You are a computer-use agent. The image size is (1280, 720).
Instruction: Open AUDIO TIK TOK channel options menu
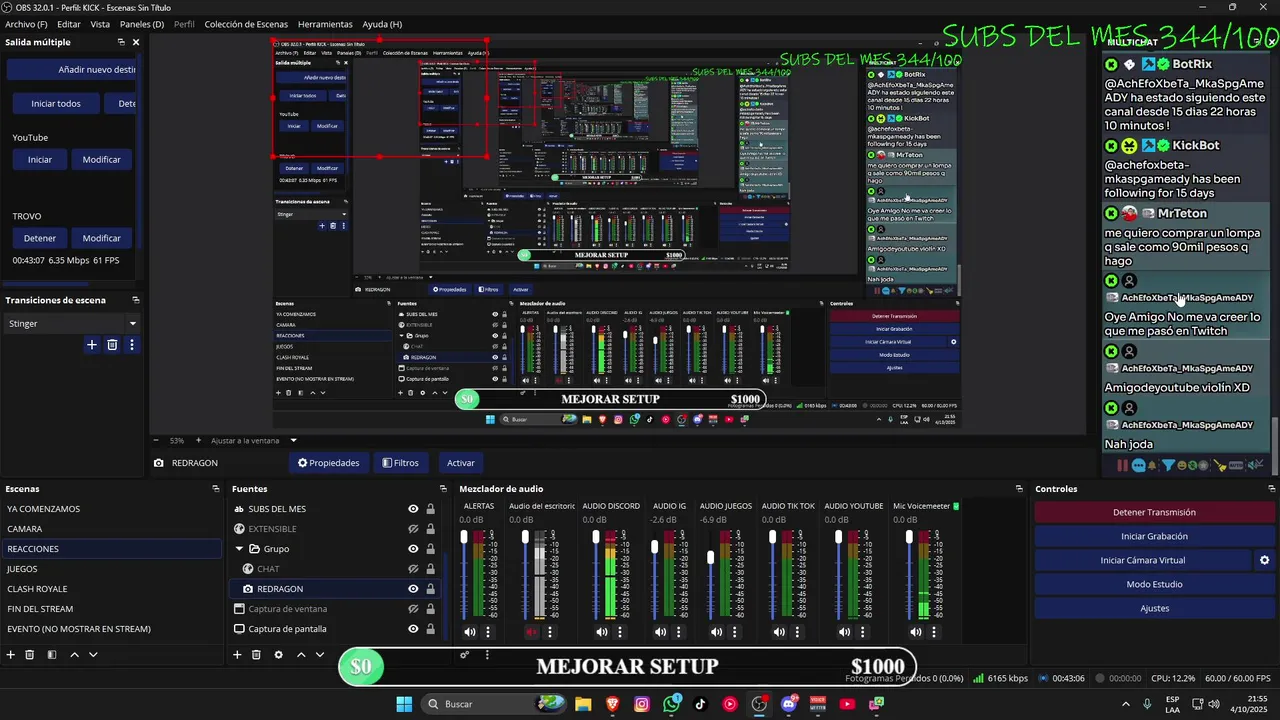coord(798,632)
